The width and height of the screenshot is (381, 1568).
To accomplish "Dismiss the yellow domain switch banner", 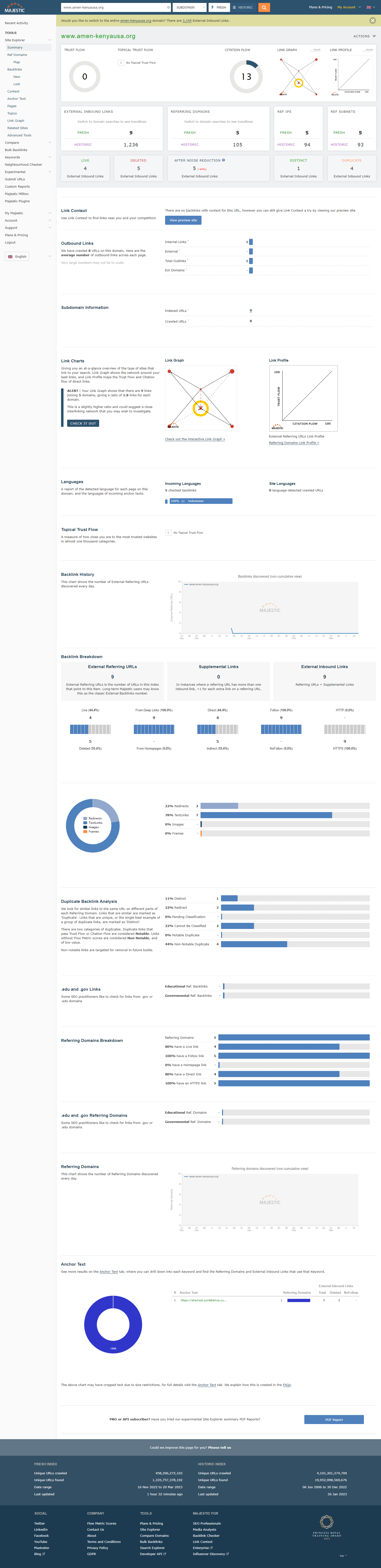I will [372, 21].
